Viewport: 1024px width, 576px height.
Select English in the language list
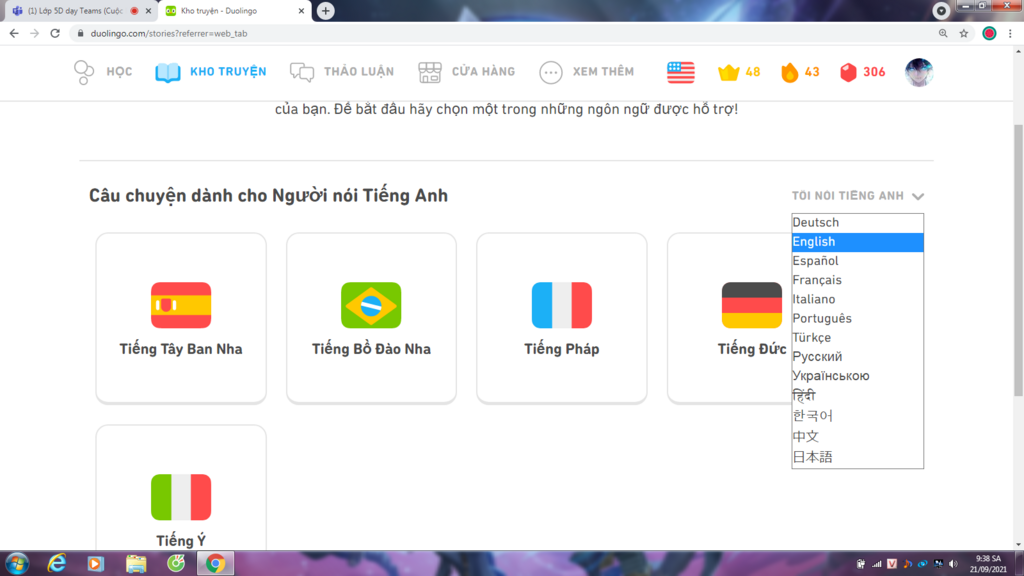pyautogui.click(x=857, y=242)
